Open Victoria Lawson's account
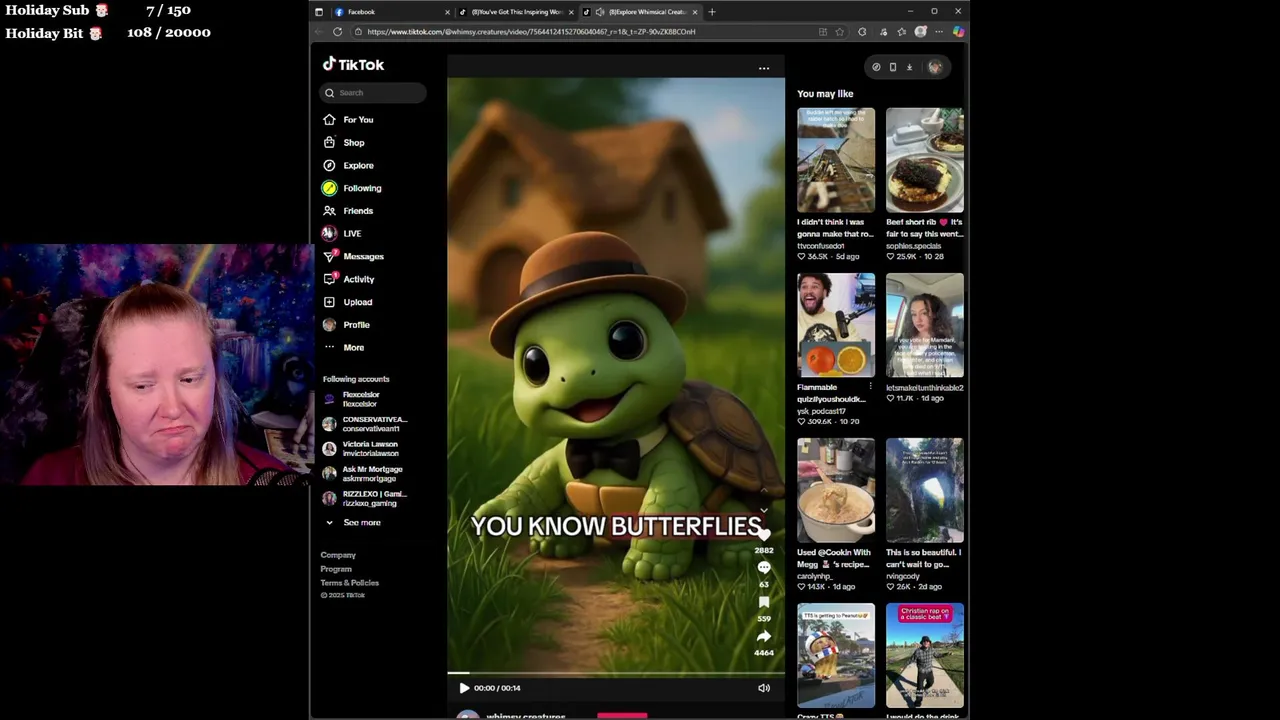1280x720 pixels. point(360,449)
